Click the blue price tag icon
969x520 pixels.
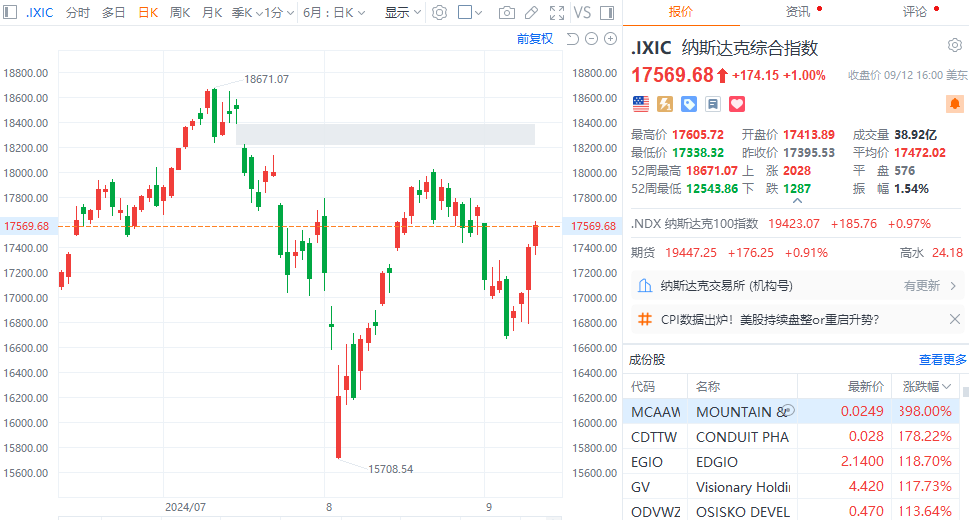pos(688,104)
